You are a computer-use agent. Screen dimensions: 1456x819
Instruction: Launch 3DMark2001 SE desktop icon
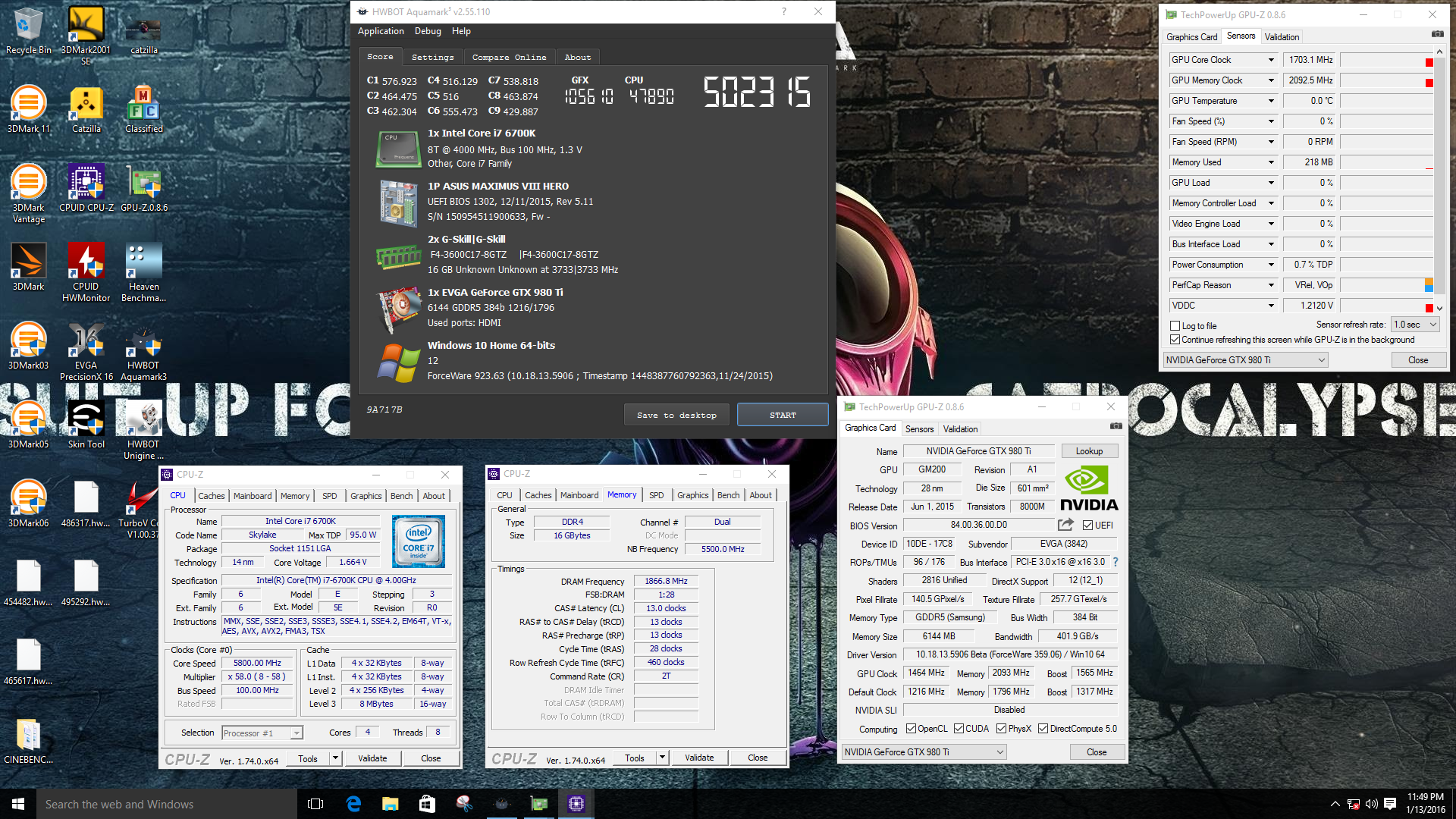coord(86,35)
